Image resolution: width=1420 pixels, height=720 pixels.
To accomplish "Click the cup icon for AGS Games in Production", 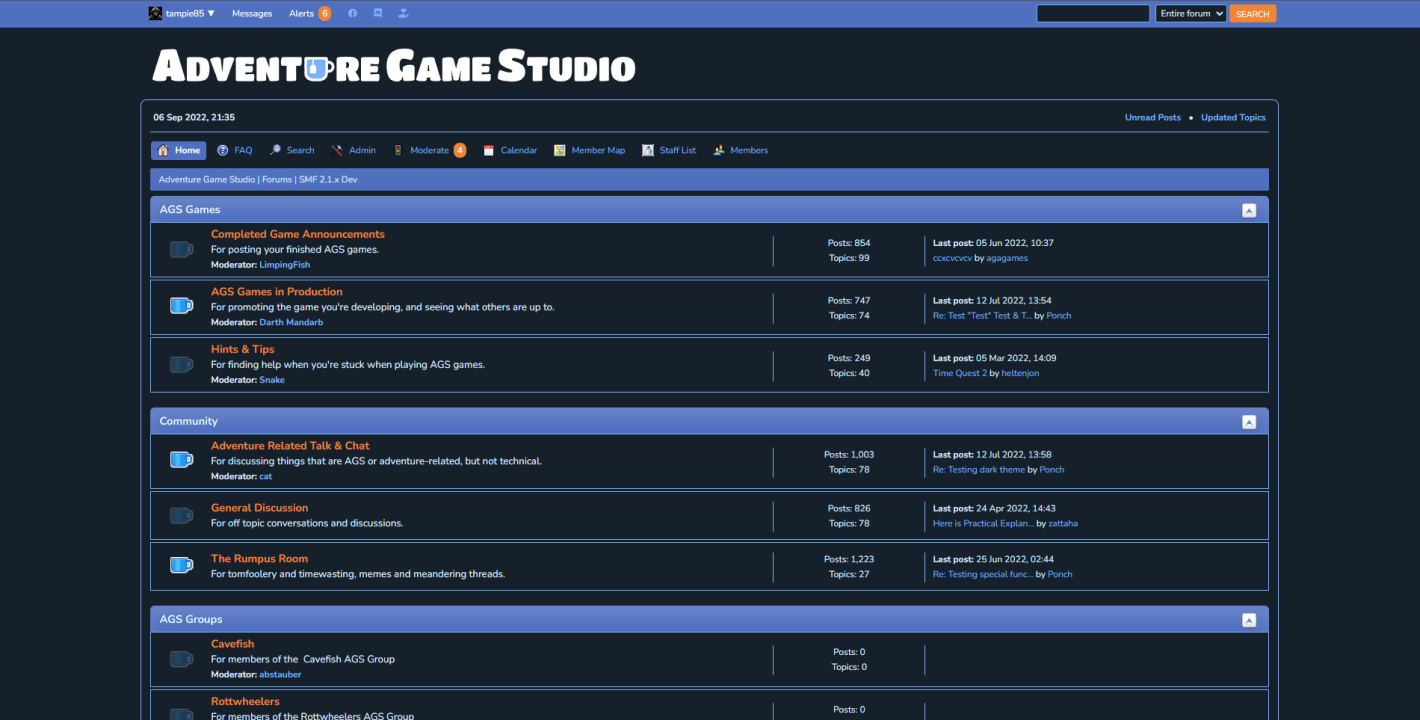I will click(181, 306).
